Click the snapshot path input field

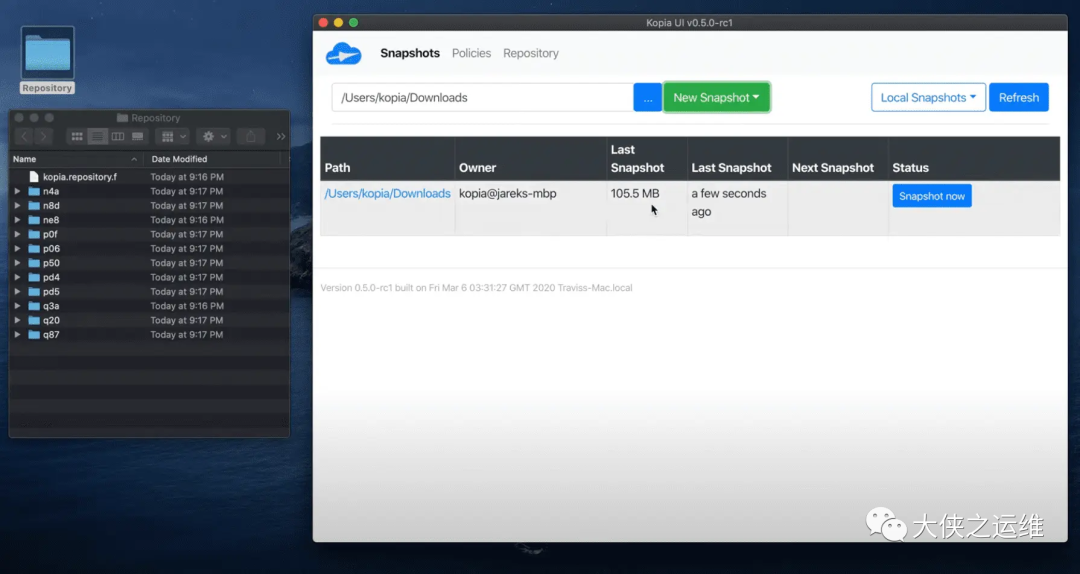coord(482,98)
